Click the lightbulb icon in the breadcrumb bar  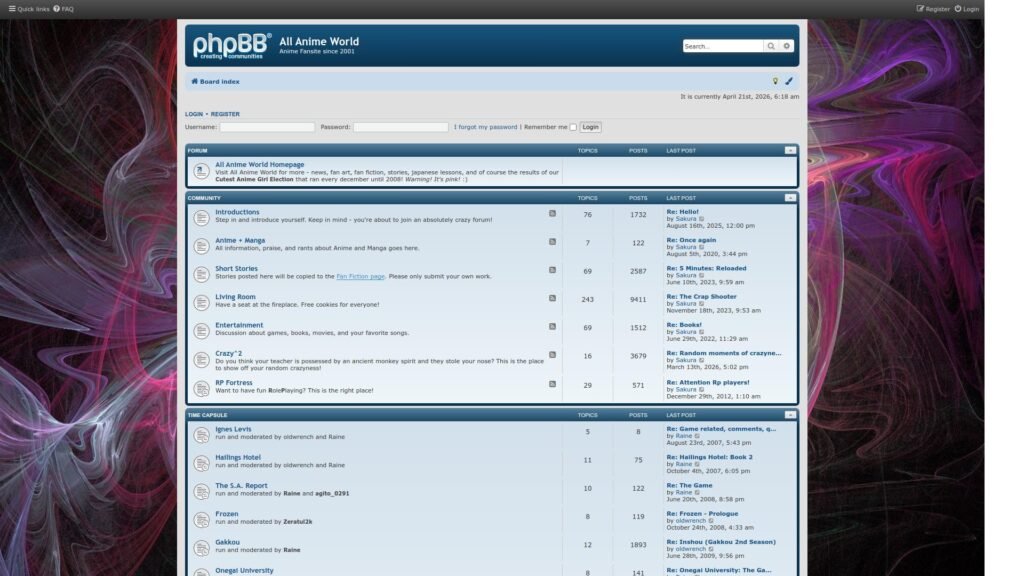click(775, 82)
